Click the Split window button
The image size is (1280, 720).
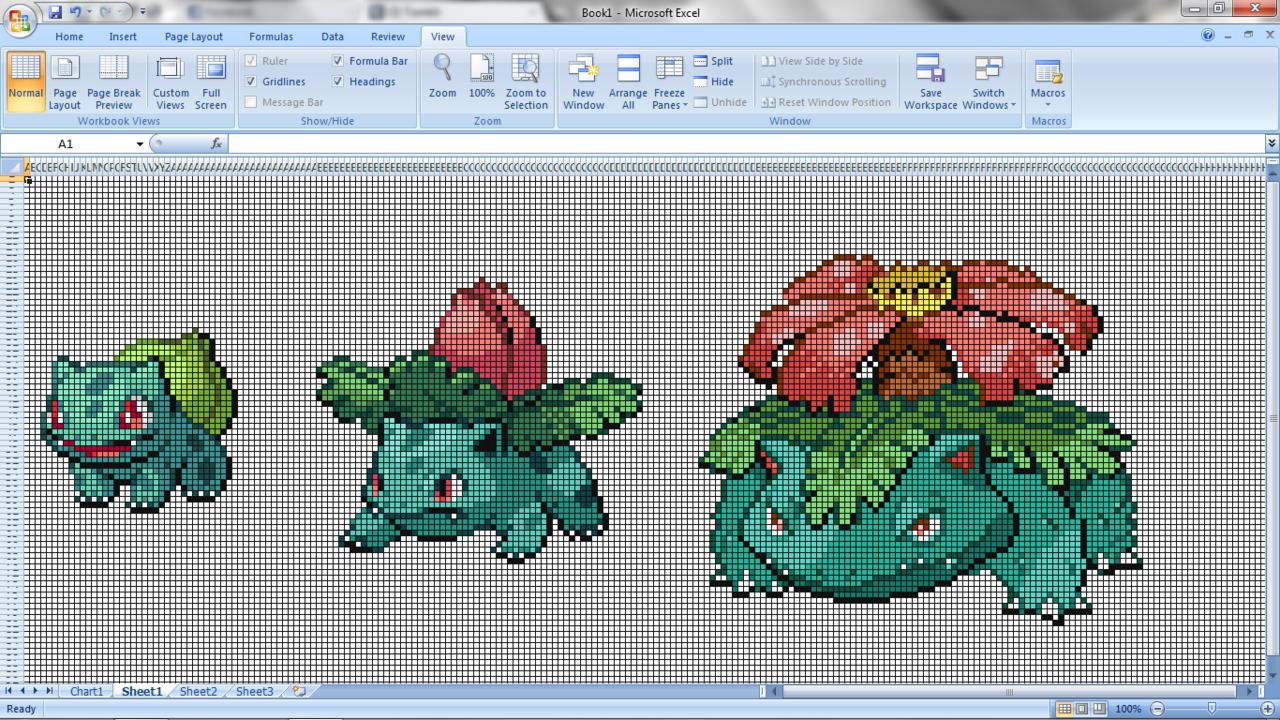click(x=714, y=60)
